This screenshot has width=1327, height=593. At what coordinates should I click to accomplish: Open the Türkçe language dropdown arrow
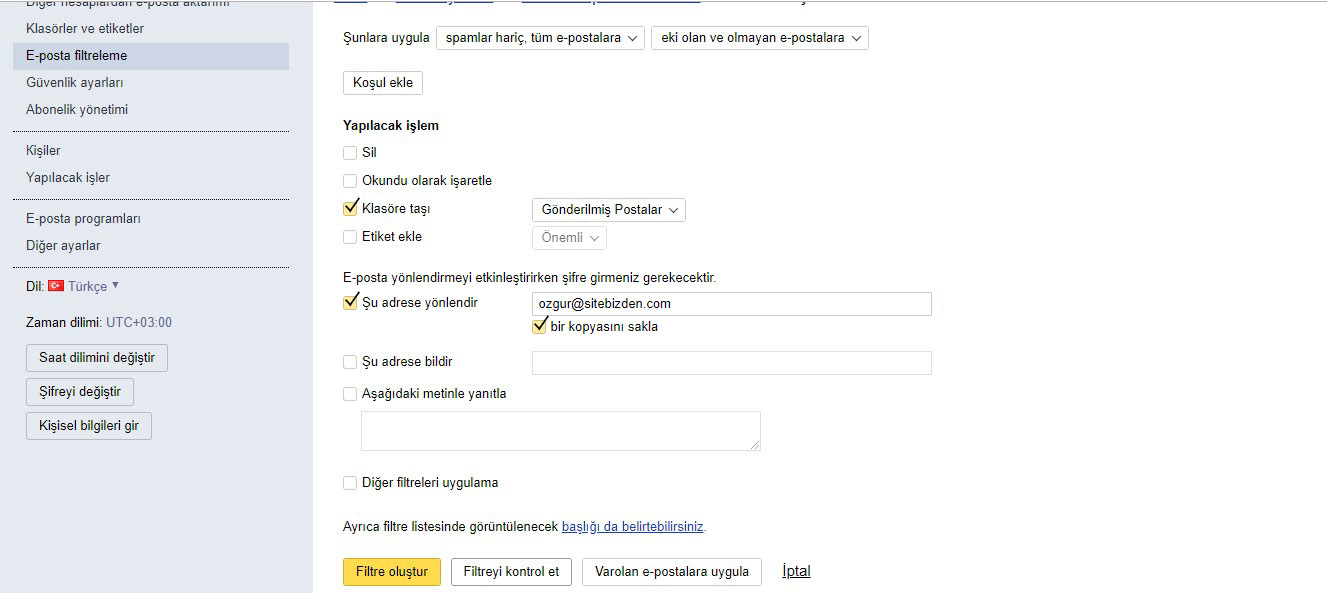click(115, 285)
